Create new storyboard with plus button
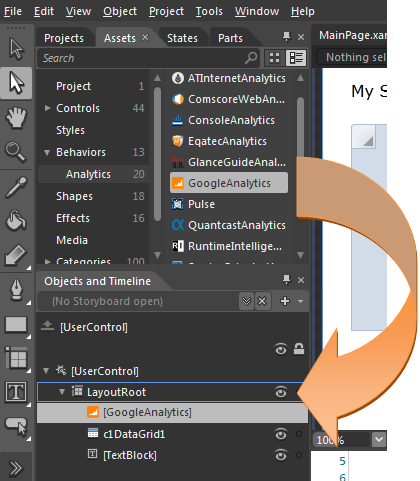This screenshot has width=420, height=481. pos(285,301)
